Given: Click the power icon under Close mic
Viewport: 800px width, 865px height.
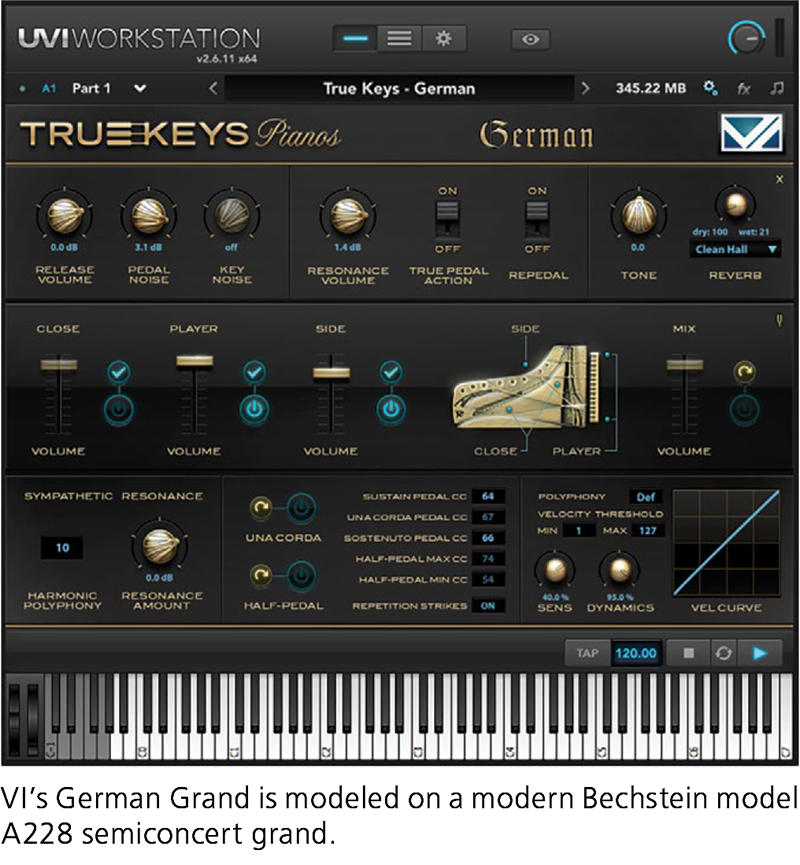Looking at the screenshot, I should [x=119, y=408].
